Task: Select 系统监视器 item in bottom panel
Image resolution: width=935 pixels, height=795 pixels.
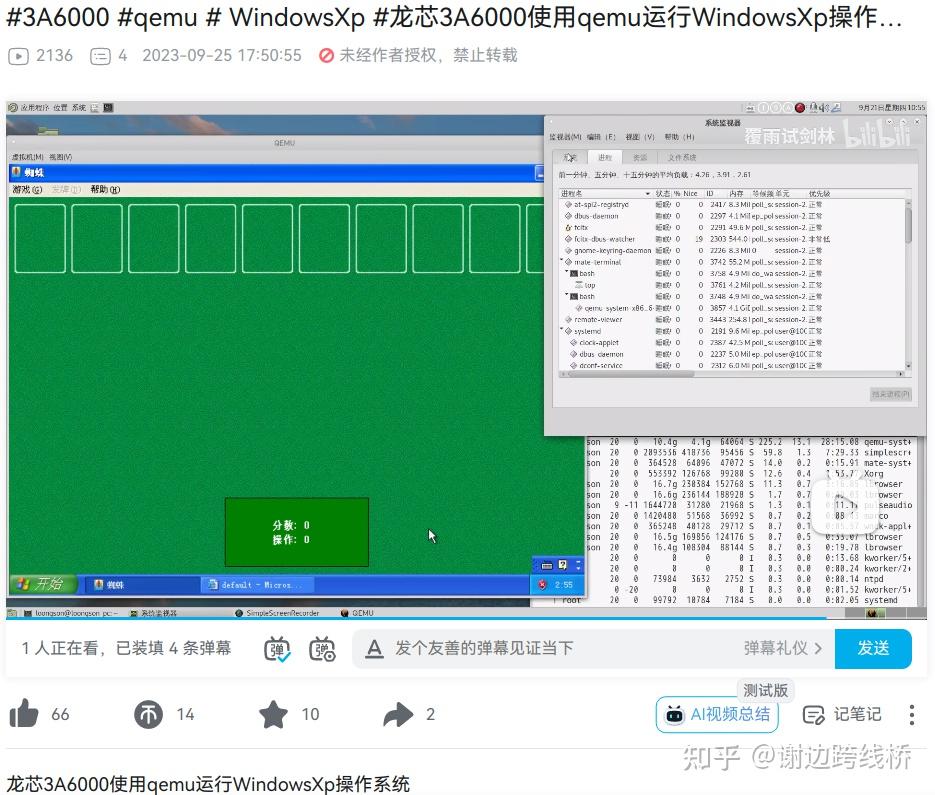Action: coord(153,613)
